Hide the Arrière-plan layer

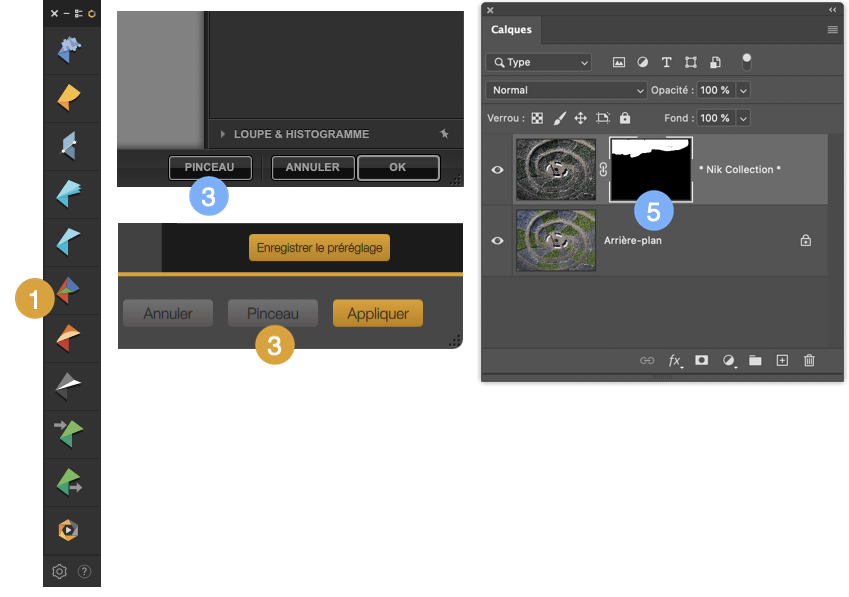pos(497,241)
